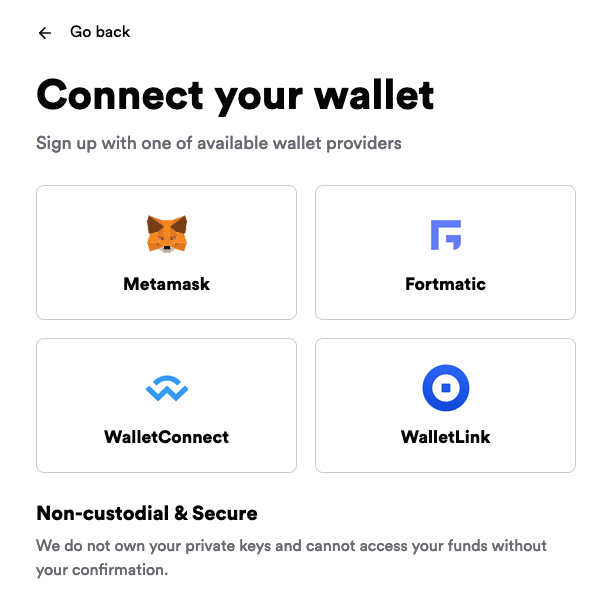The height and width of the screenshot is (603, 608).
Task: Click the Non-custodial & Secure heading
Action: point(147,513)
